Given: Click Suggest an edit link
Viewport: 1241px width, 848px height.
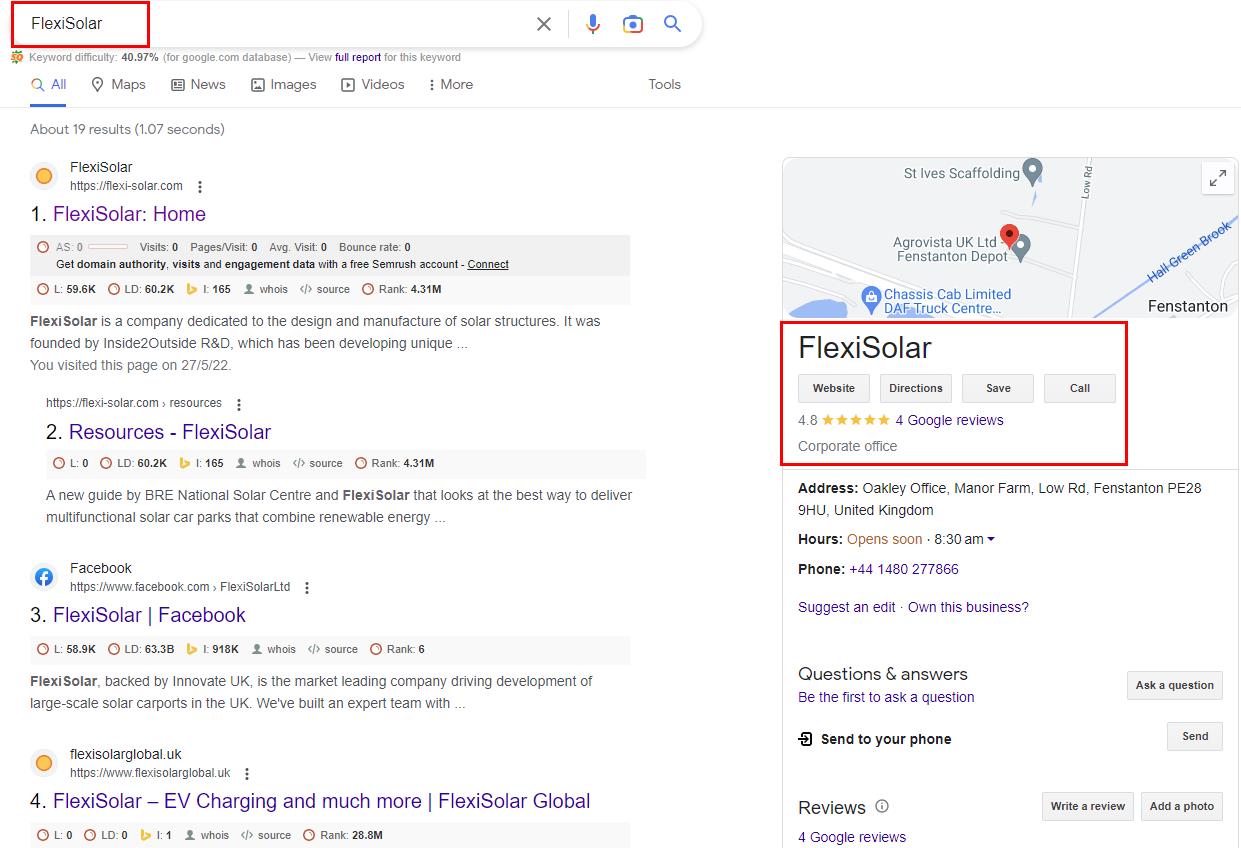Looking at the screenshot, I should coord(847,607).
